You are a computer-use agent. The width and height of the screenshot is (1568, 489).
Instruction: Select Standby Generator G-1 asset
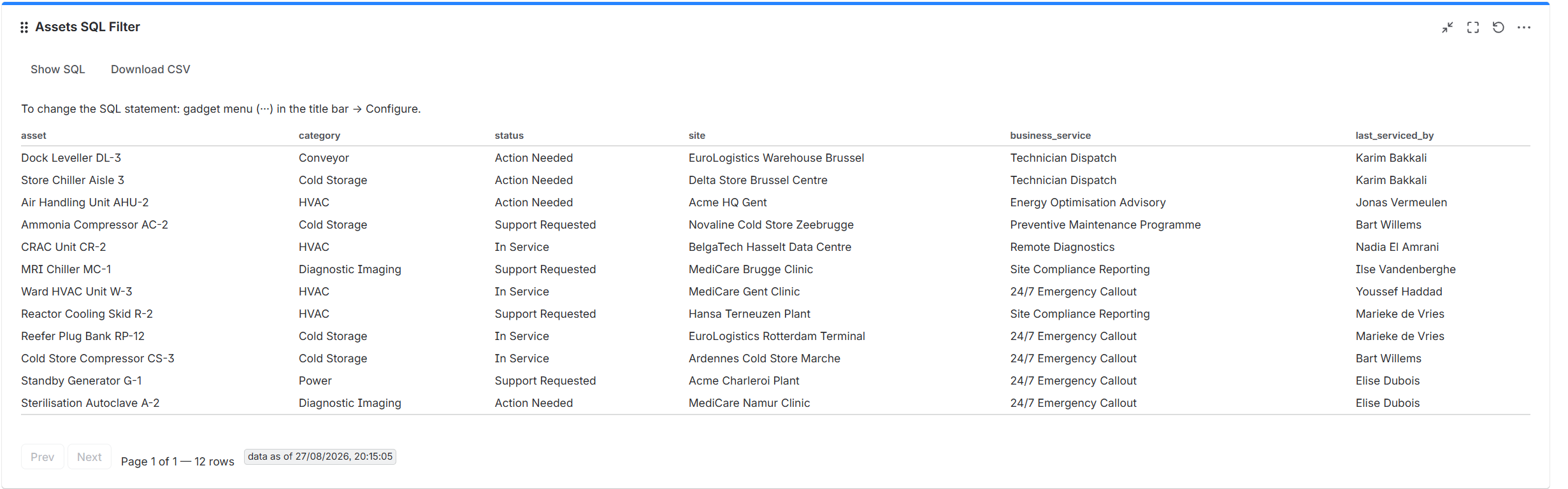(x=82, y=381)
